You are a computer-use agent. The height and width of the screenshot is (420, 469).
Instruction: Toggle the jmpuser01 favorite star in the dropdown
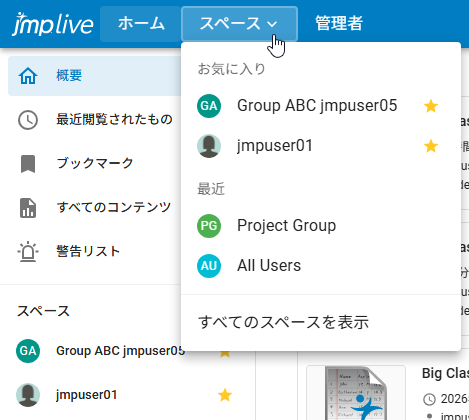[431, 146]
